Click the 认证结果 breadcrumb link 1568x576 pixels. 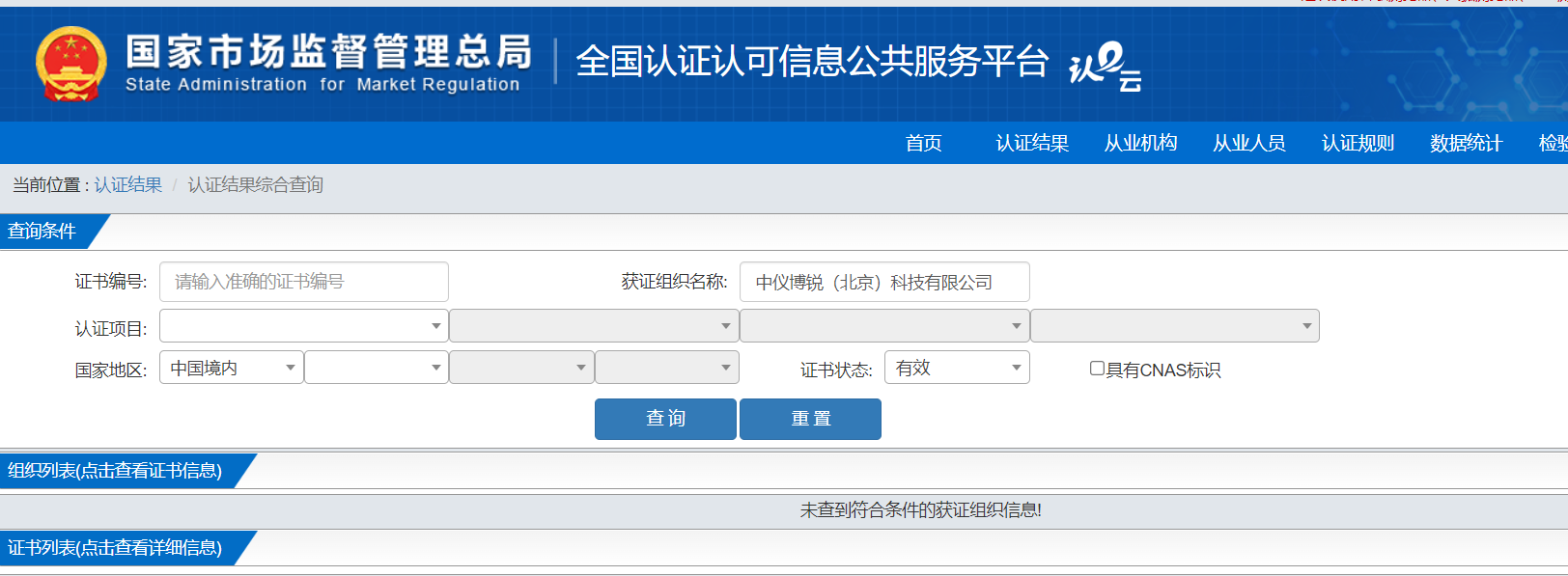128,184
